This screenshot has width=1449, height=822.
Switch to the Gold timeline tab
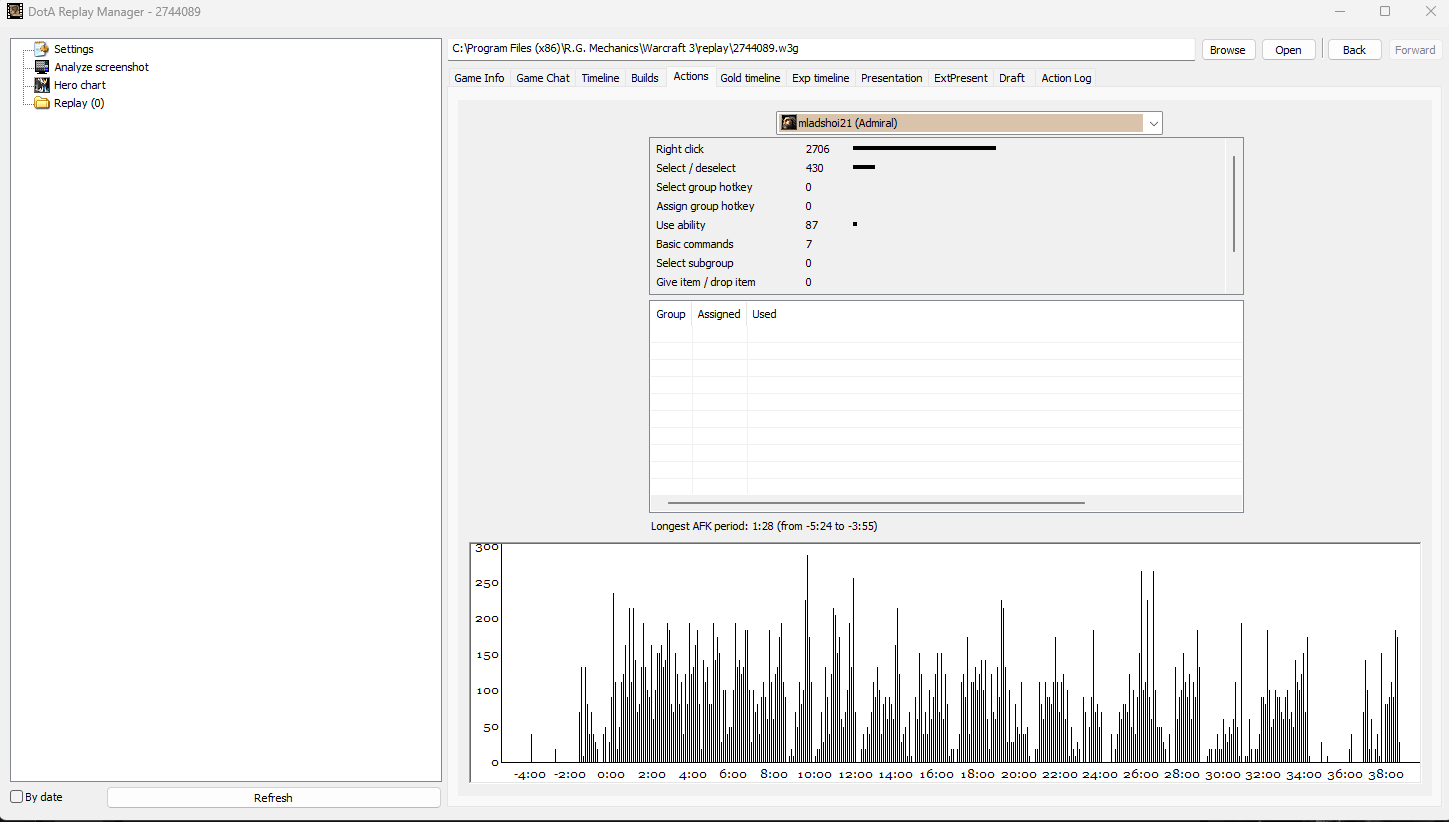pyautogui.click(x=749, y=78)
